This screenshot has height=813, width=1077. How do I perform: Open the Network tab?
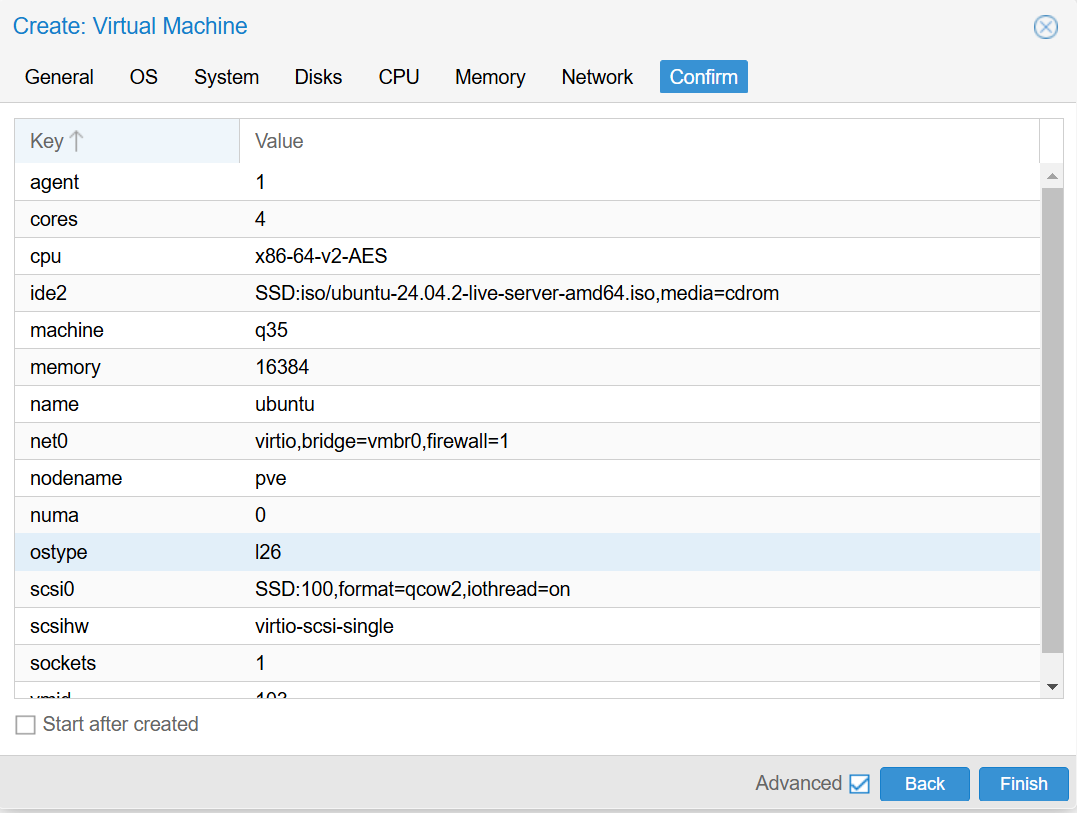[597, 77]
